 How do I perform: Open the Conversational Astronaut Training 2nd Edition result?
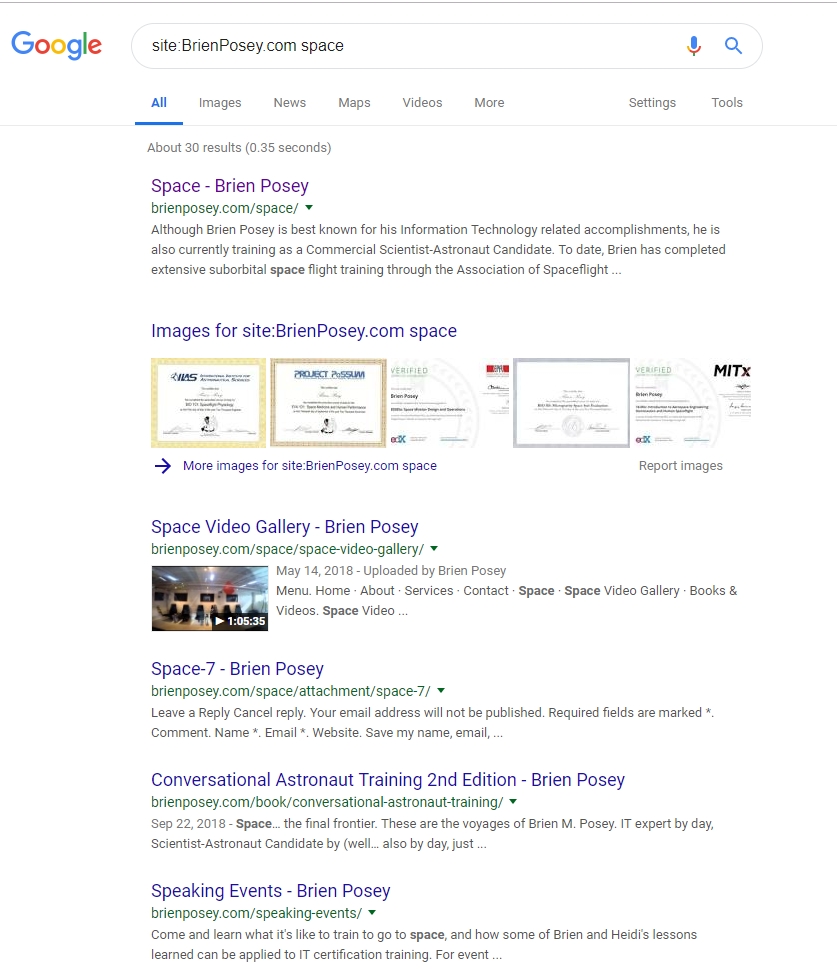click(x=388, y=780)
